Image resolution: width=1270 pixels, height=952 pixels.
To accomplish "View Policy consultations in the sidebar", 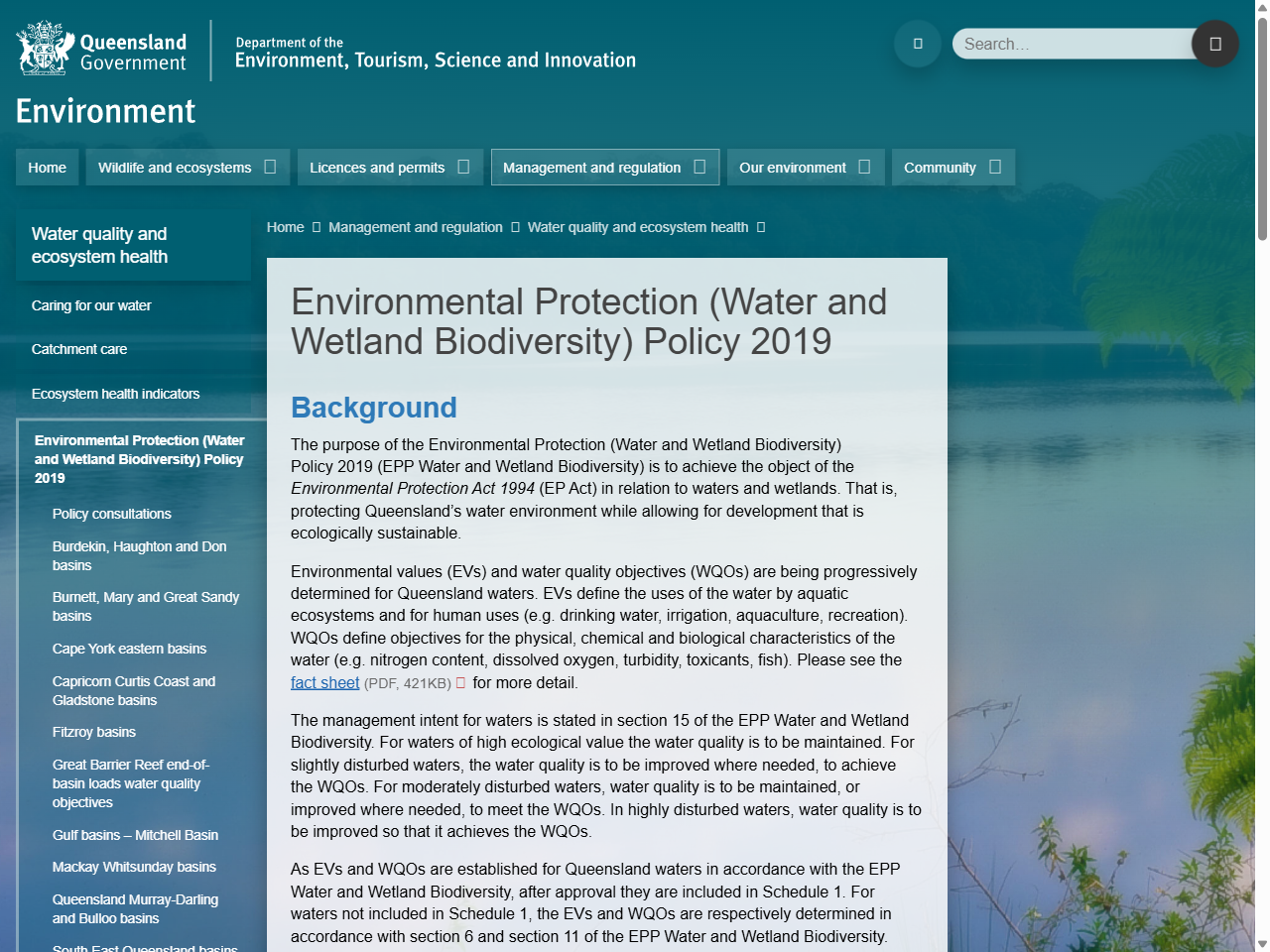I will pos(112,514).
